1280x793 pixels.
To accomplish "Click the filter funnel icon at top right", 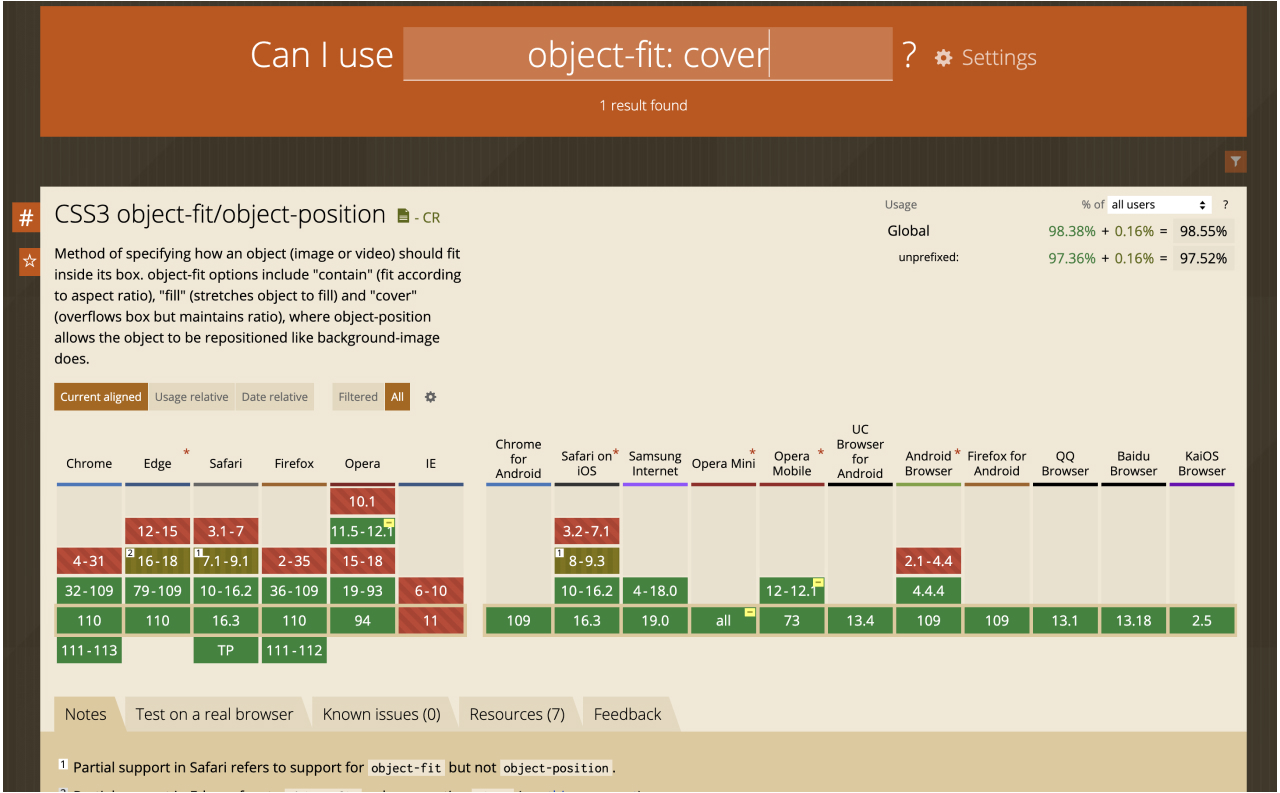I will pos(1235,161).
